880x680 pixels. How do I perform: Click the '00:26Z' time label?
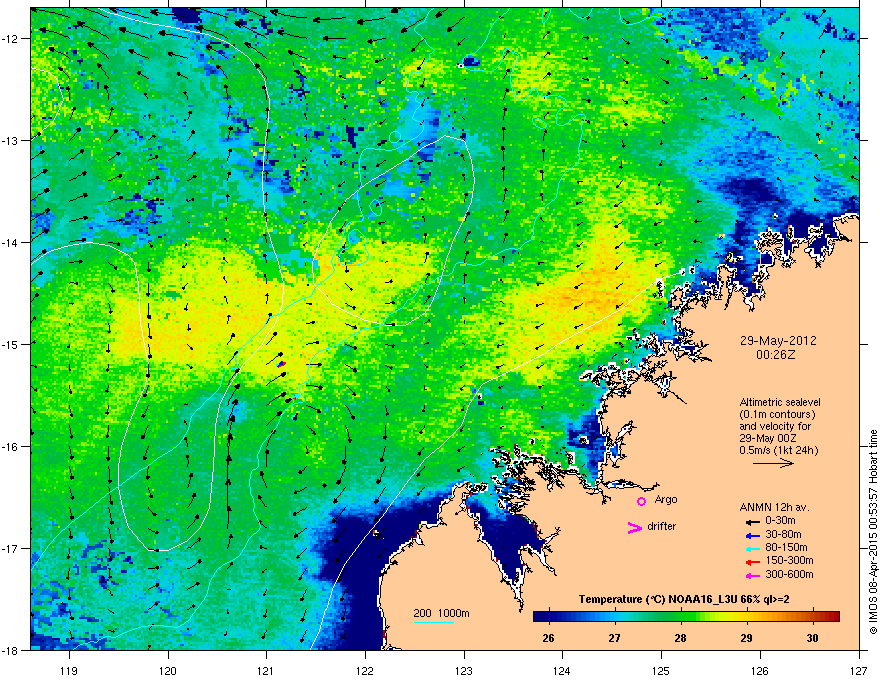point(776,355)
